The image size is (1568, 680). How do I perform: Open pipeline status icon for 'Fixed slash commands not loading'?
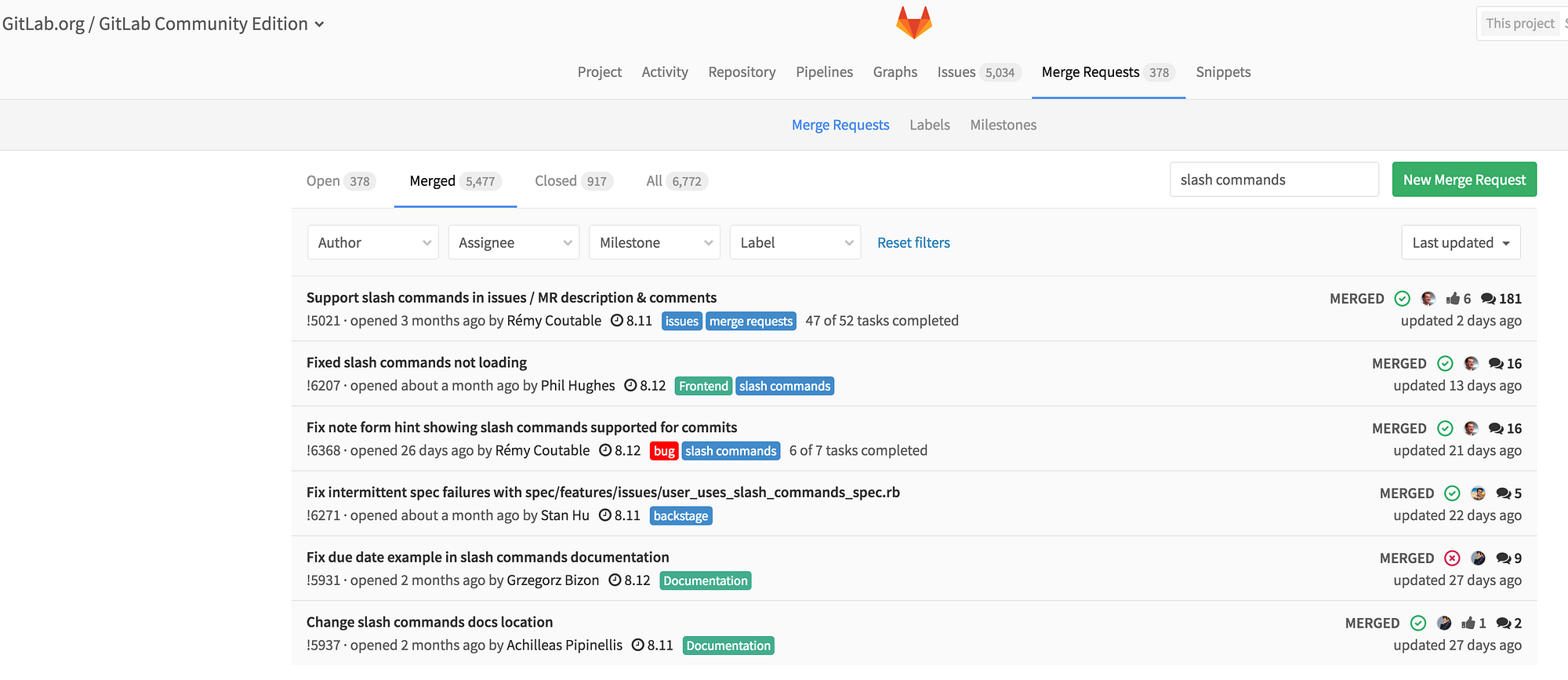1445,364
